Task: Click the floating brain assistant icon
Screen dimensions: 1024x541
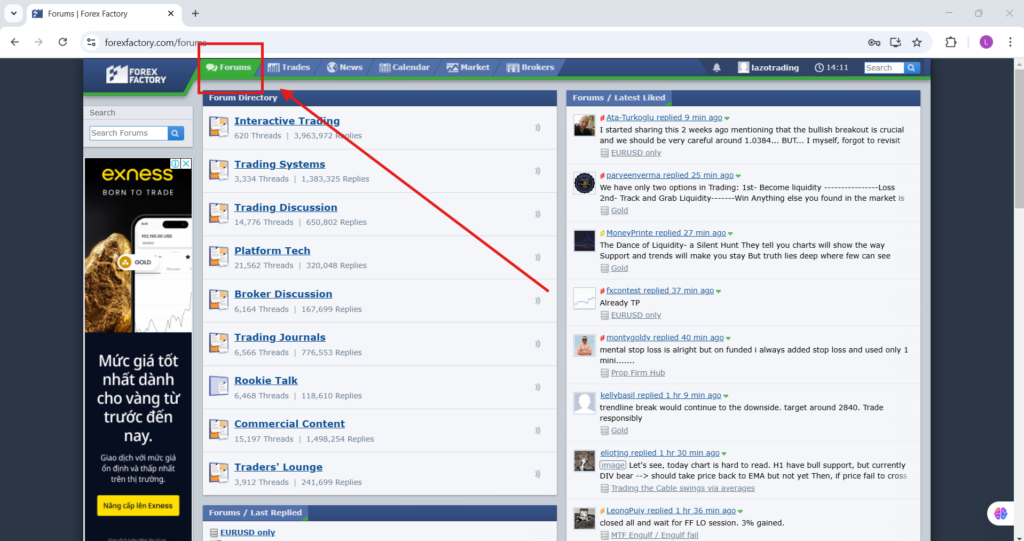Action: coord(1000,513)
